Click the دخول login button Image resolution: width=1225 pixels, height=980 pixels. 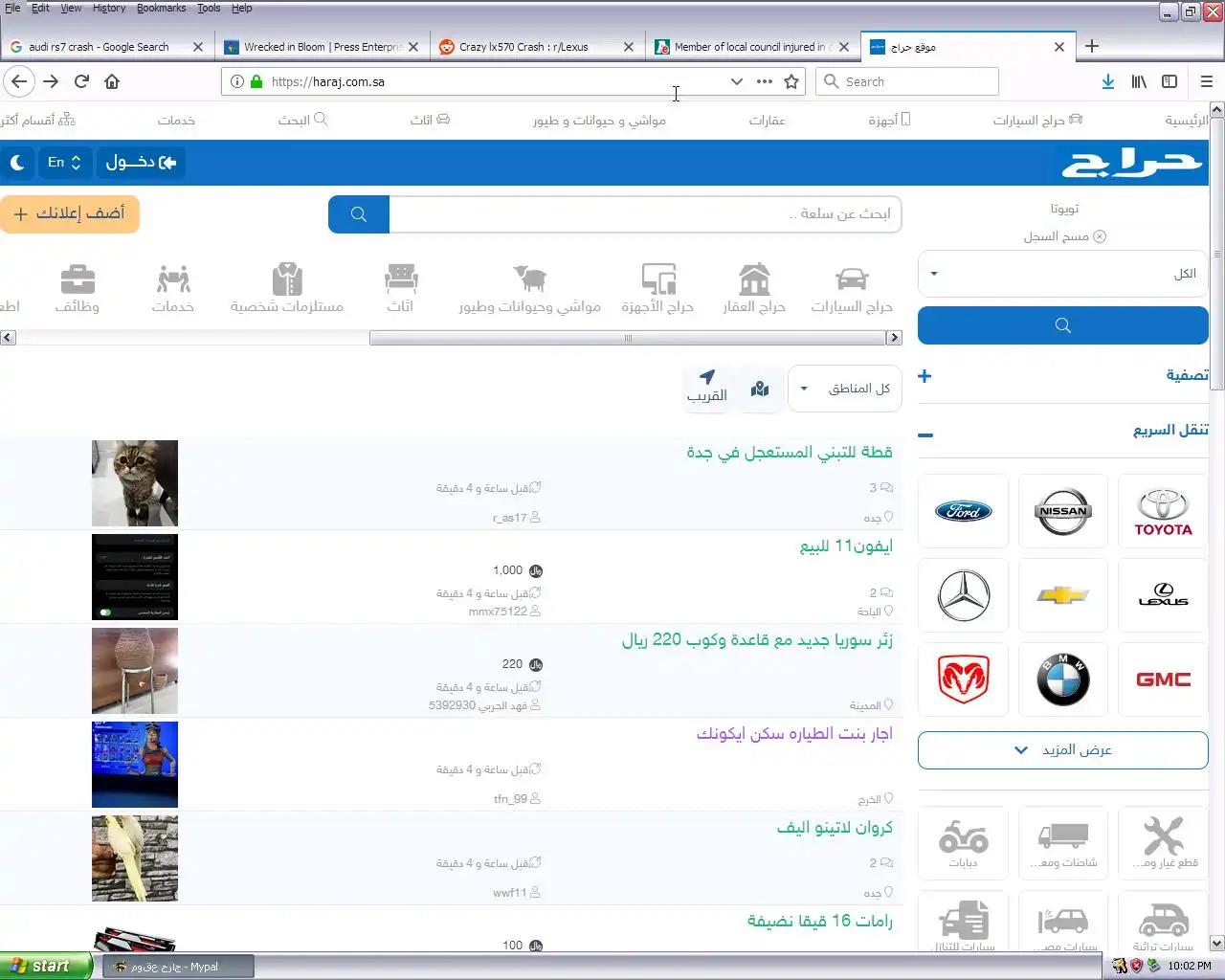coord(142,163)
